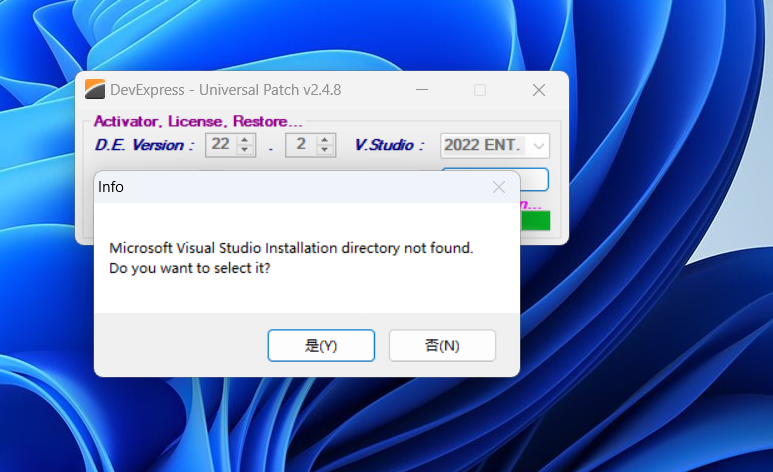Viewport: 773px width, 472px height.
Task: Click the 'V.Studio :' label
Action: (389, 145)
